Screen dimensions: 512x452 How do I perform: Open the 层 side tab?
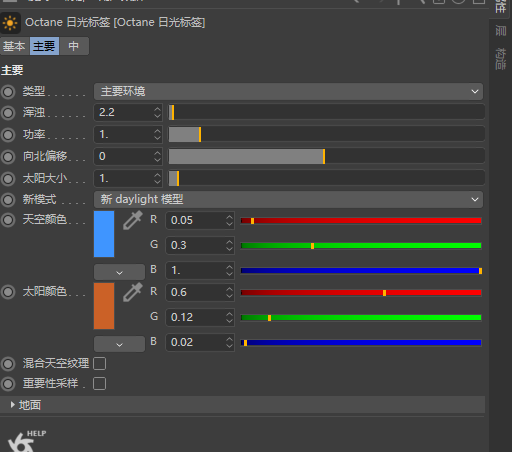tap(500, 31)
